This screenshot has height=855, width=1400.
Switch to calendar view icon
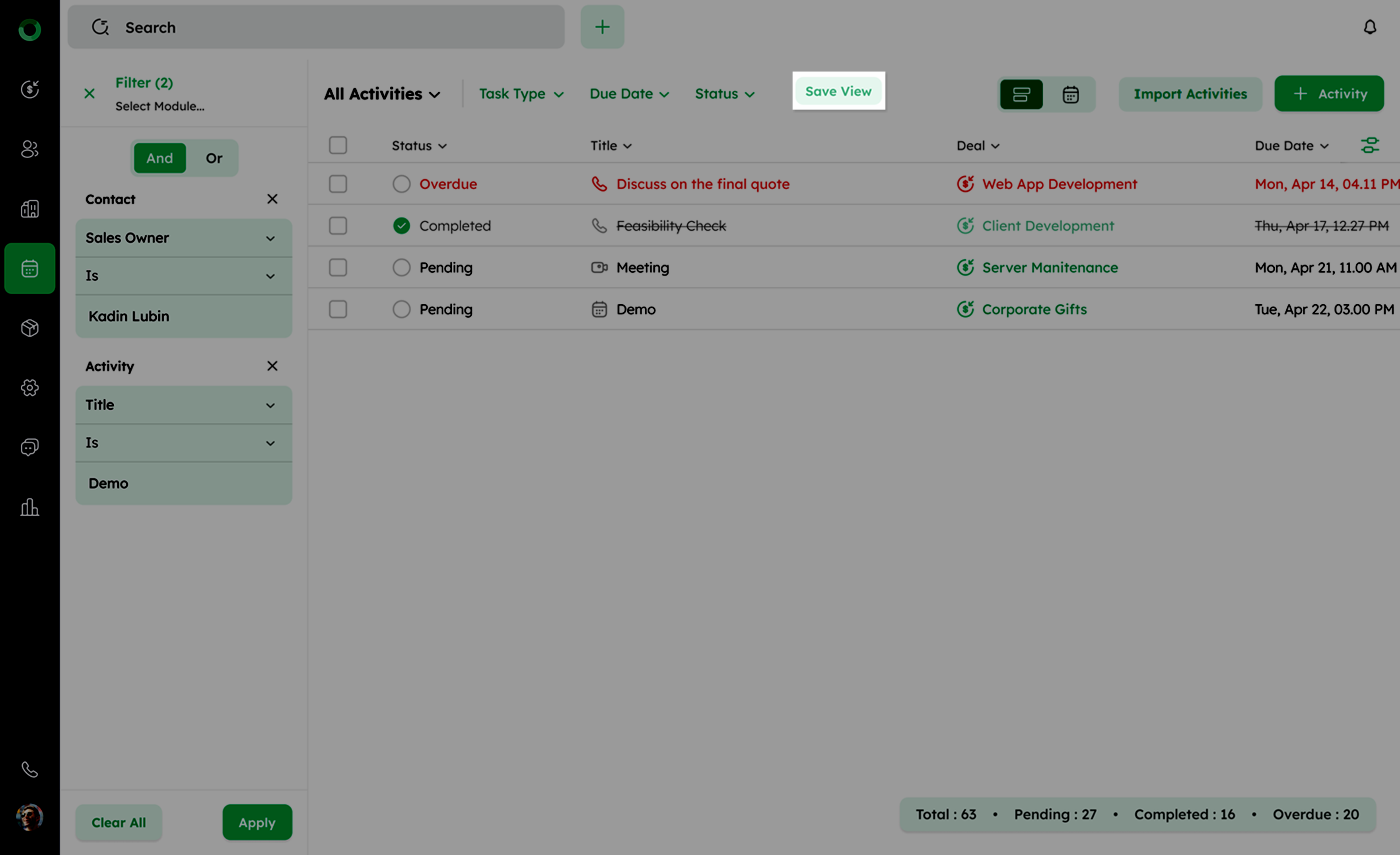point(1070,94)
